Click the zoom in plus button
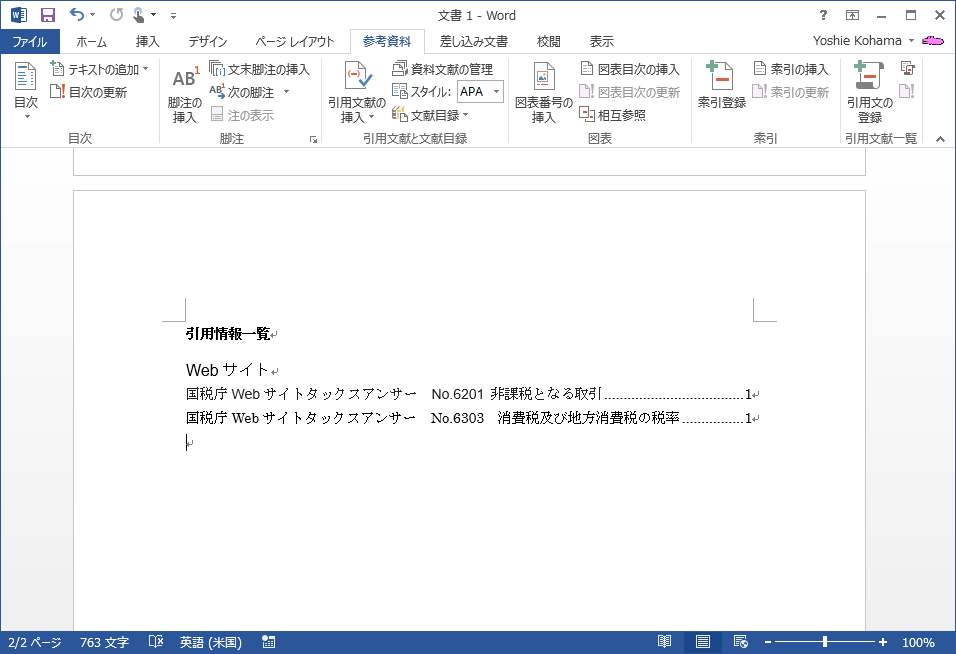Image resolution: width=956 pixels, height=654 pixels. coord(882,642)
